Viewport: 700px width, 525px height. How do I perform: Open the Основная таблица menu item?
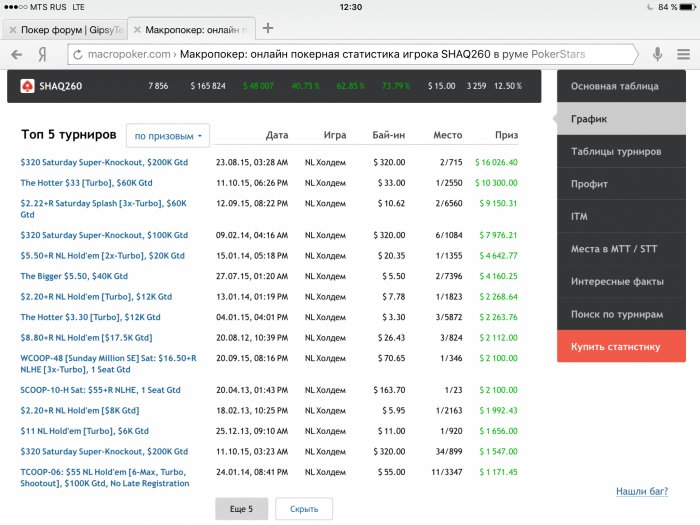click(621, 86)
